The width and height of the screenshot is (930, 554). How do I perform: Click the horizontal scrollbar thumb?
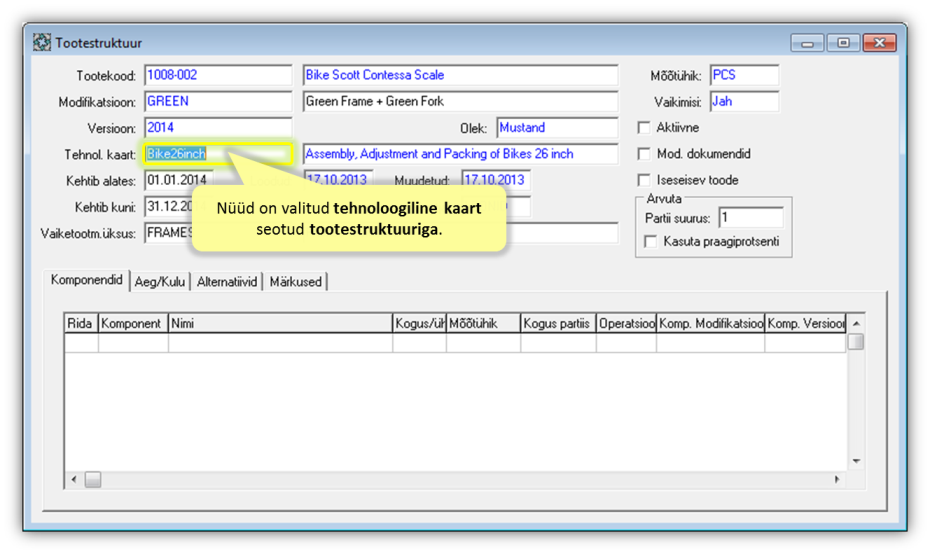93,479
